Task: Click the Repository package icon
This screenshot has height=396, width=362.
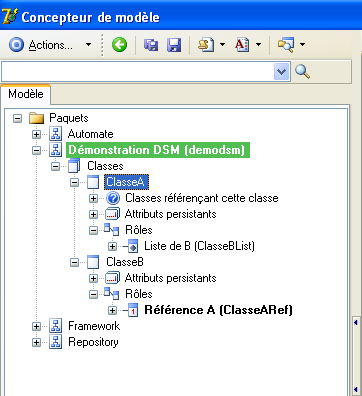Action: (55, 342)
